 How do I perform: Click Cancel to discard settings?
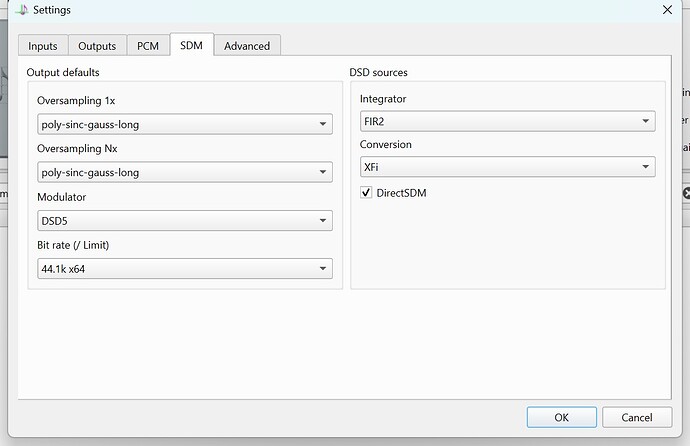coord(637,417)
